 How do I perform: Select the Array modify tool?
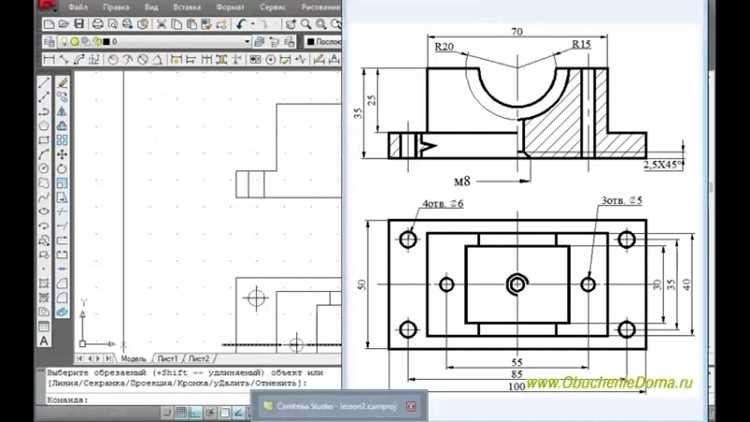pos(62,140)
